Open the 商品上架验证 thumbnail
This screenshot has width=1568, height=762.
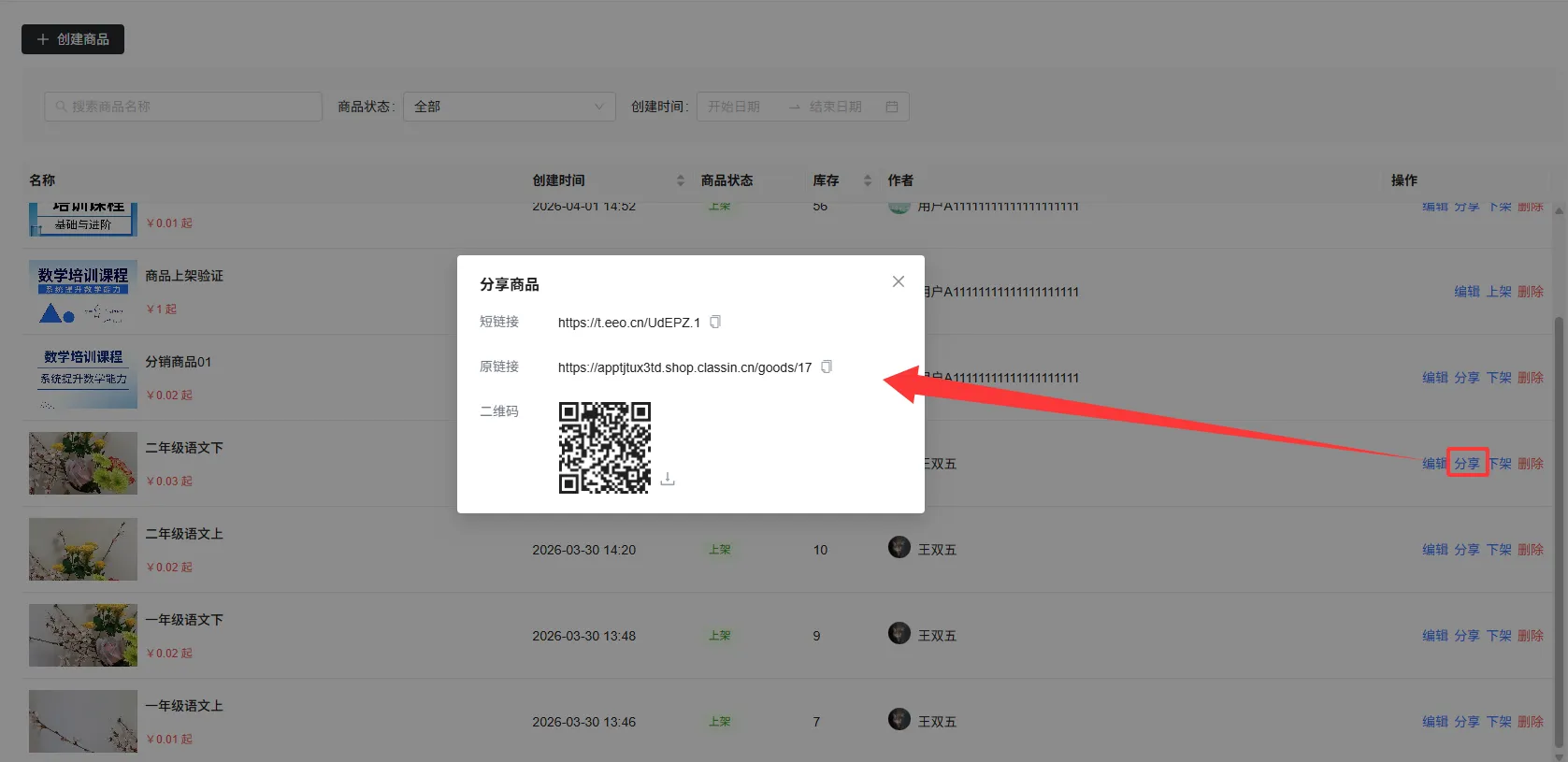[x=83, y=292]
